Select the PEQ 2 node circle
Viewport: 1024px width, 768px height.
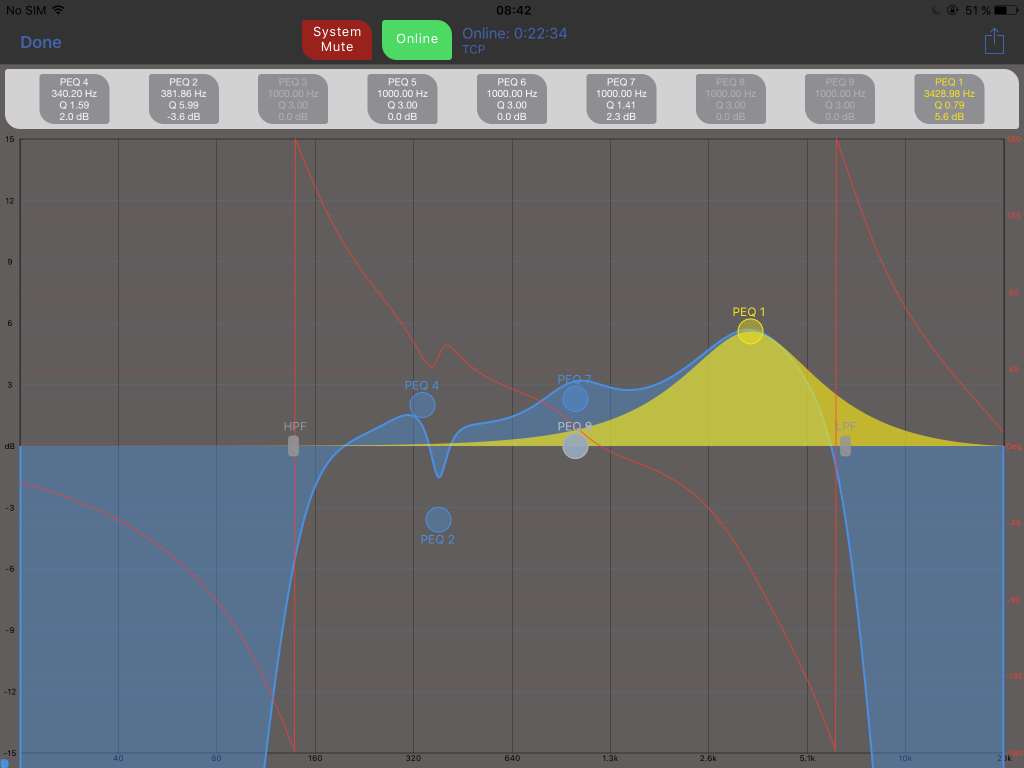click(438, 519)
